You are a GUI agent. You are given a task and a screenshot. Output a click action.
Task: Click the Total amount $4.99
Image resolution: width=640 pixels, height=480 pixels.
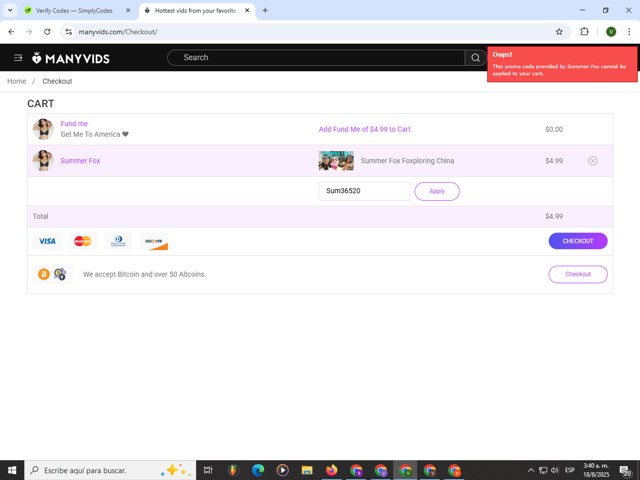pyautogui.click(x=554, y=216)
